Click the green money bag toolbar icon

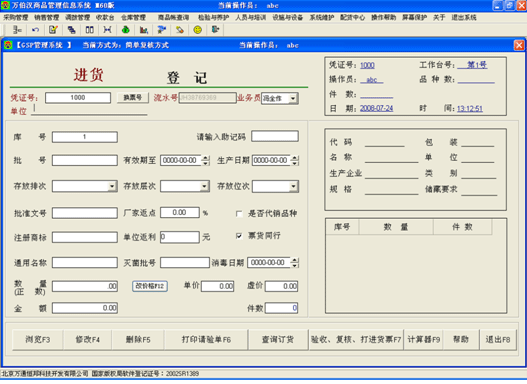[126, 30]
